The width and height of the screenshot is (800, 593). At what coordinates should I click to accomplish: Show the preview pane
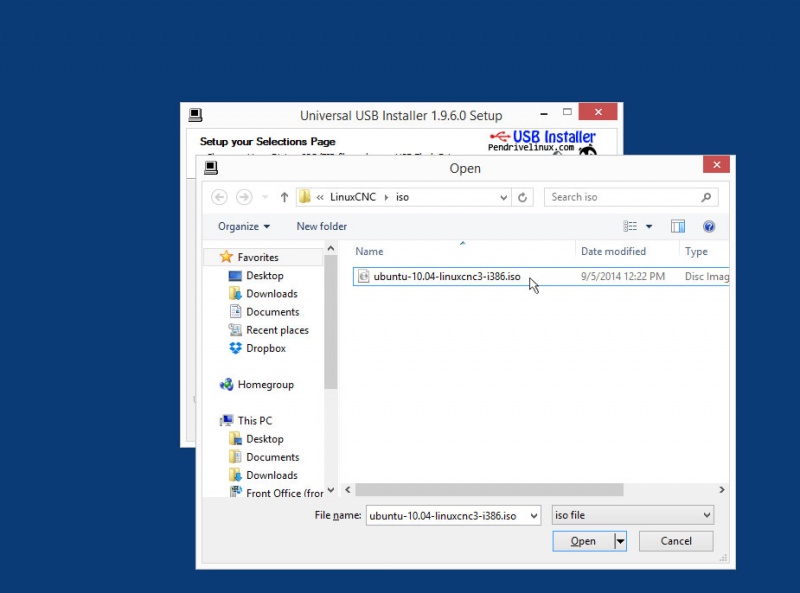678,226
